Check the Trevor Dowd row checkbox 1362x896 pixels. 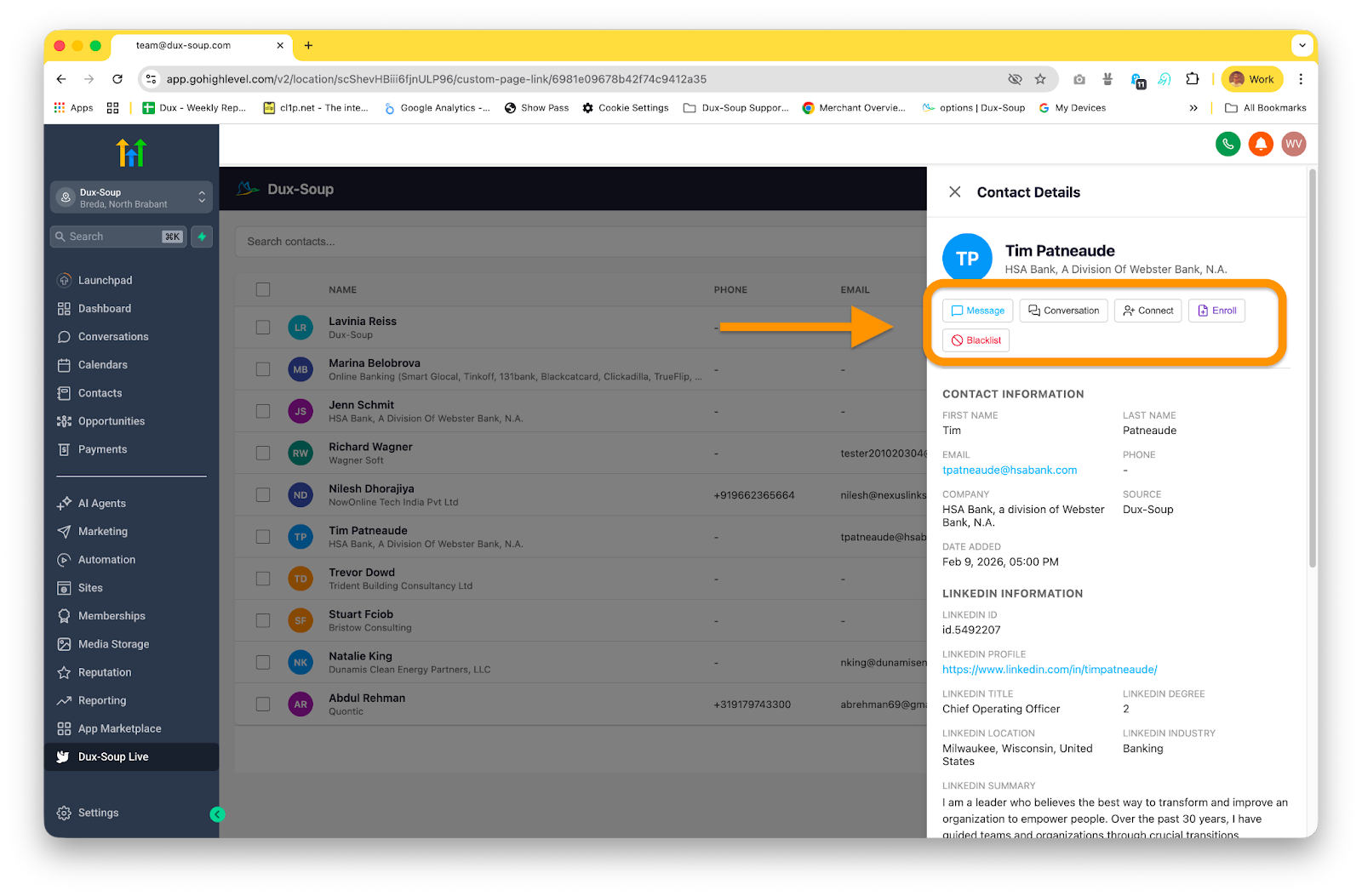tap(263, 579)
